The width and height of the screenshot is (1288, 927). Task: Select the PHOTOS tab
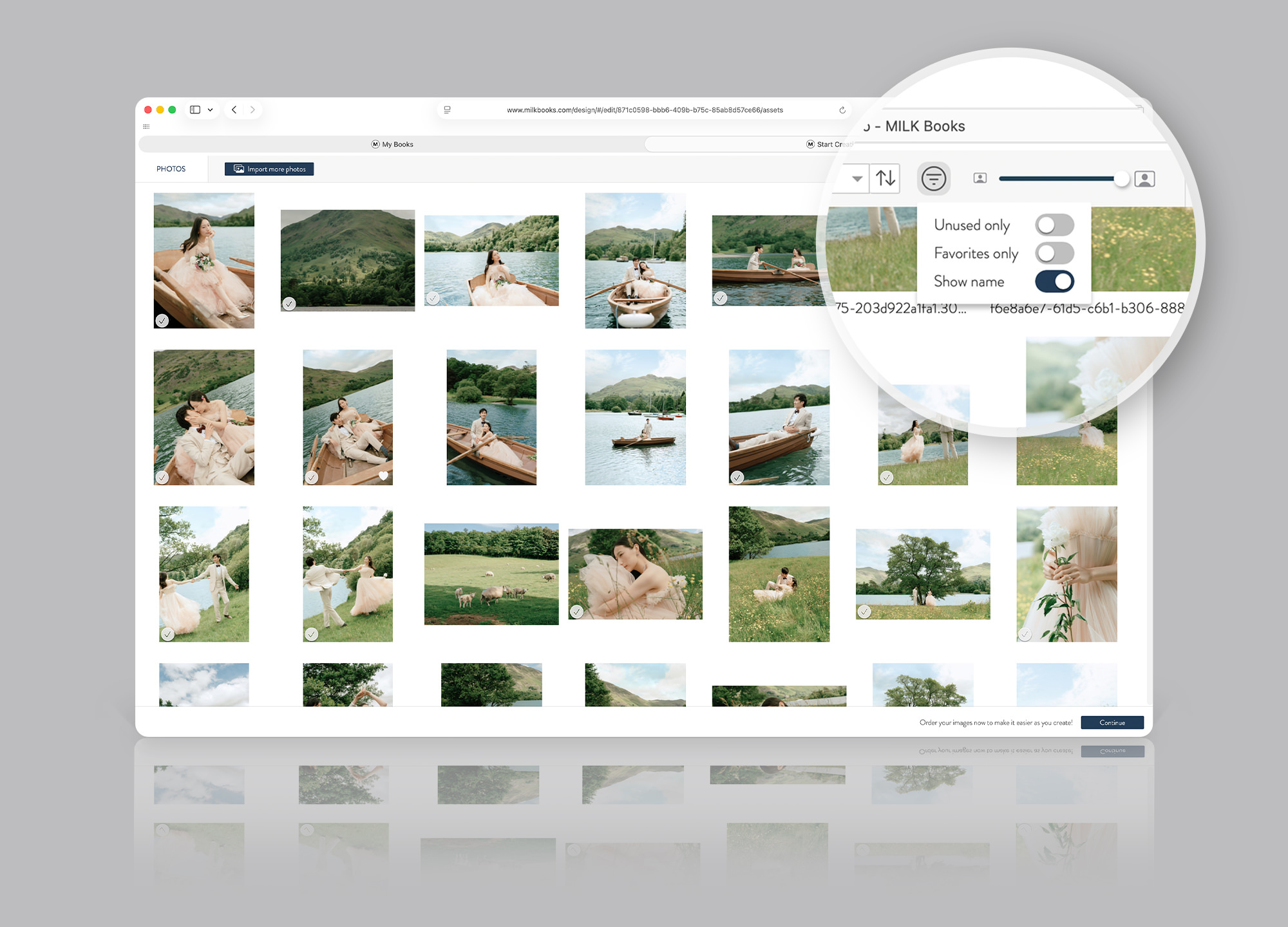(171, 169)
